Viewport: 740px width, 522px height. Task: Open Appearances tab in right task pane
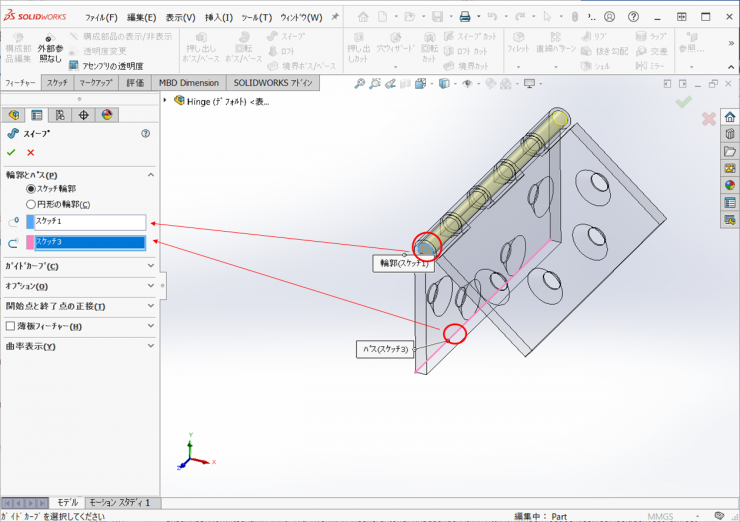(x=729, y=184)
